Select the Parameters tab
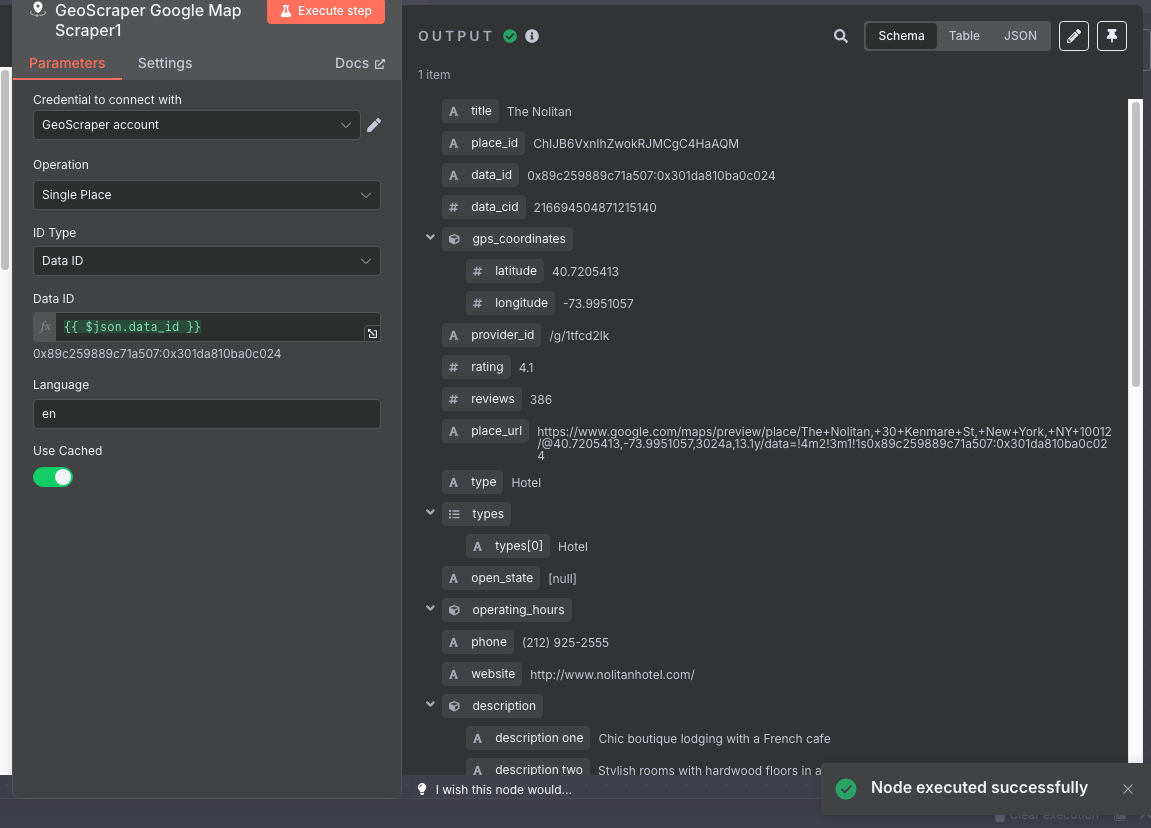Viewport: 1151px width, 828px height. tap(67, 63)
